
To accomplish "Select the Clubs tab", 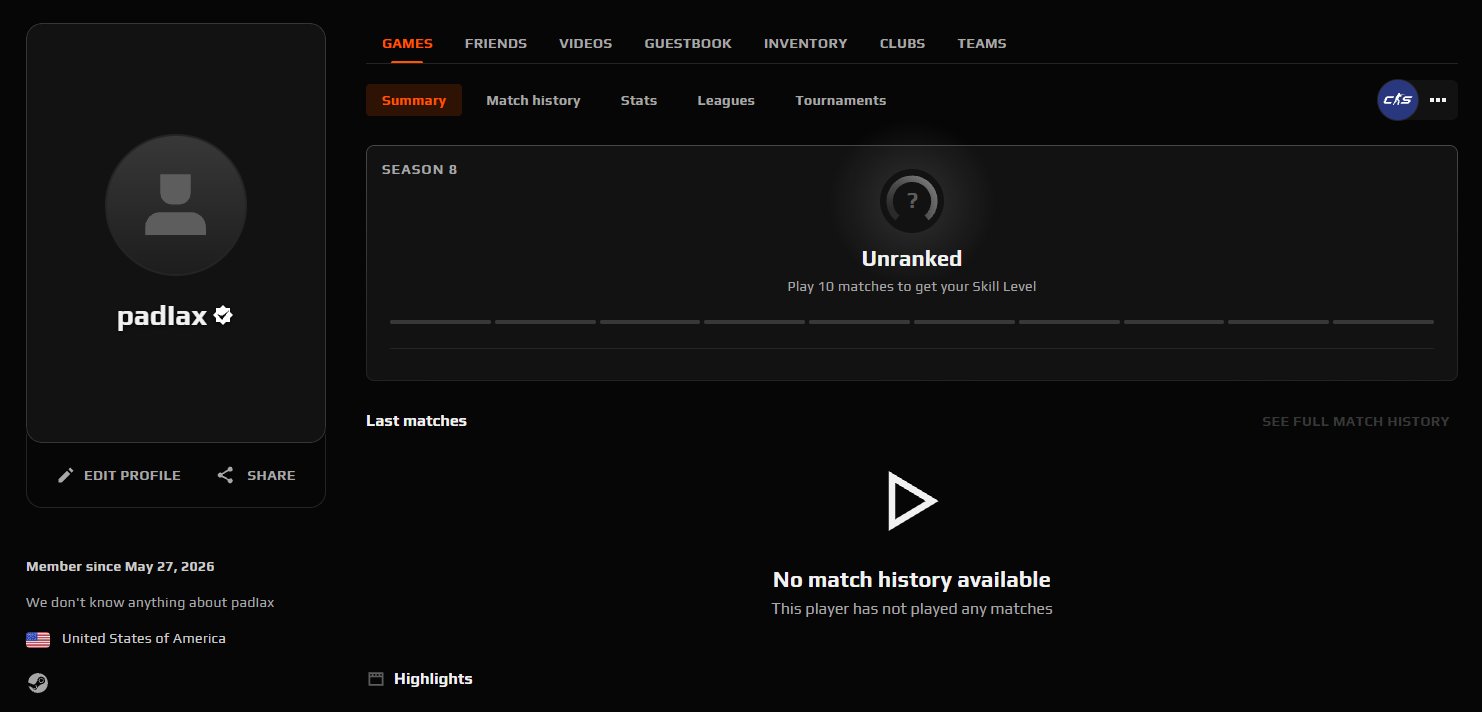I will pyautogui.click(x=902, y=43).
